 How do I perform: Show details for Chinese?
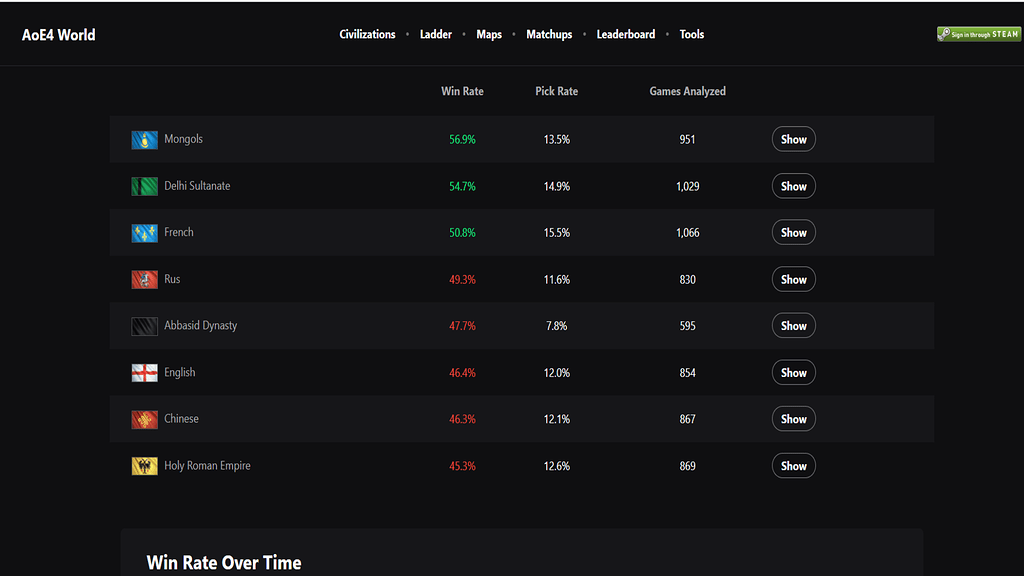coord(793,419)
